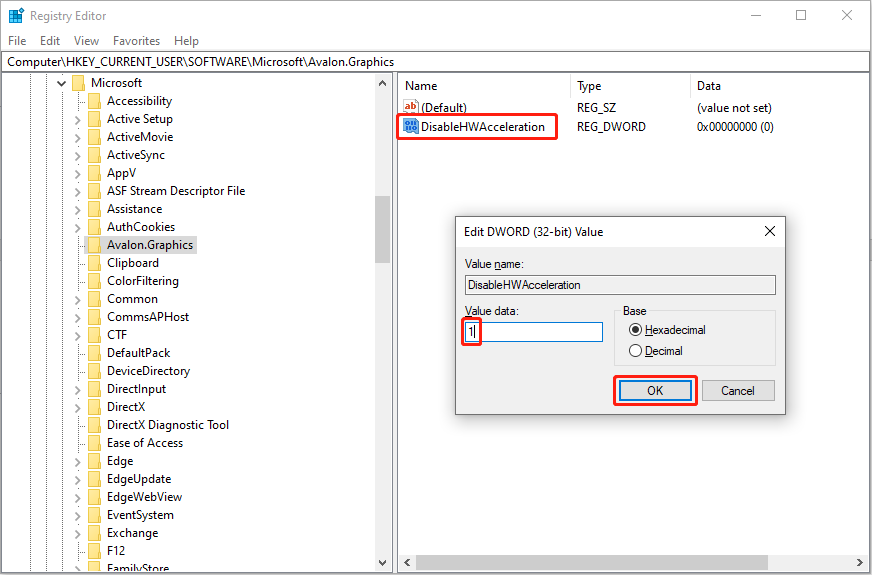Expand the Active Setup key
The width and height of the screenshot is (872, 575).
point(77,120)
